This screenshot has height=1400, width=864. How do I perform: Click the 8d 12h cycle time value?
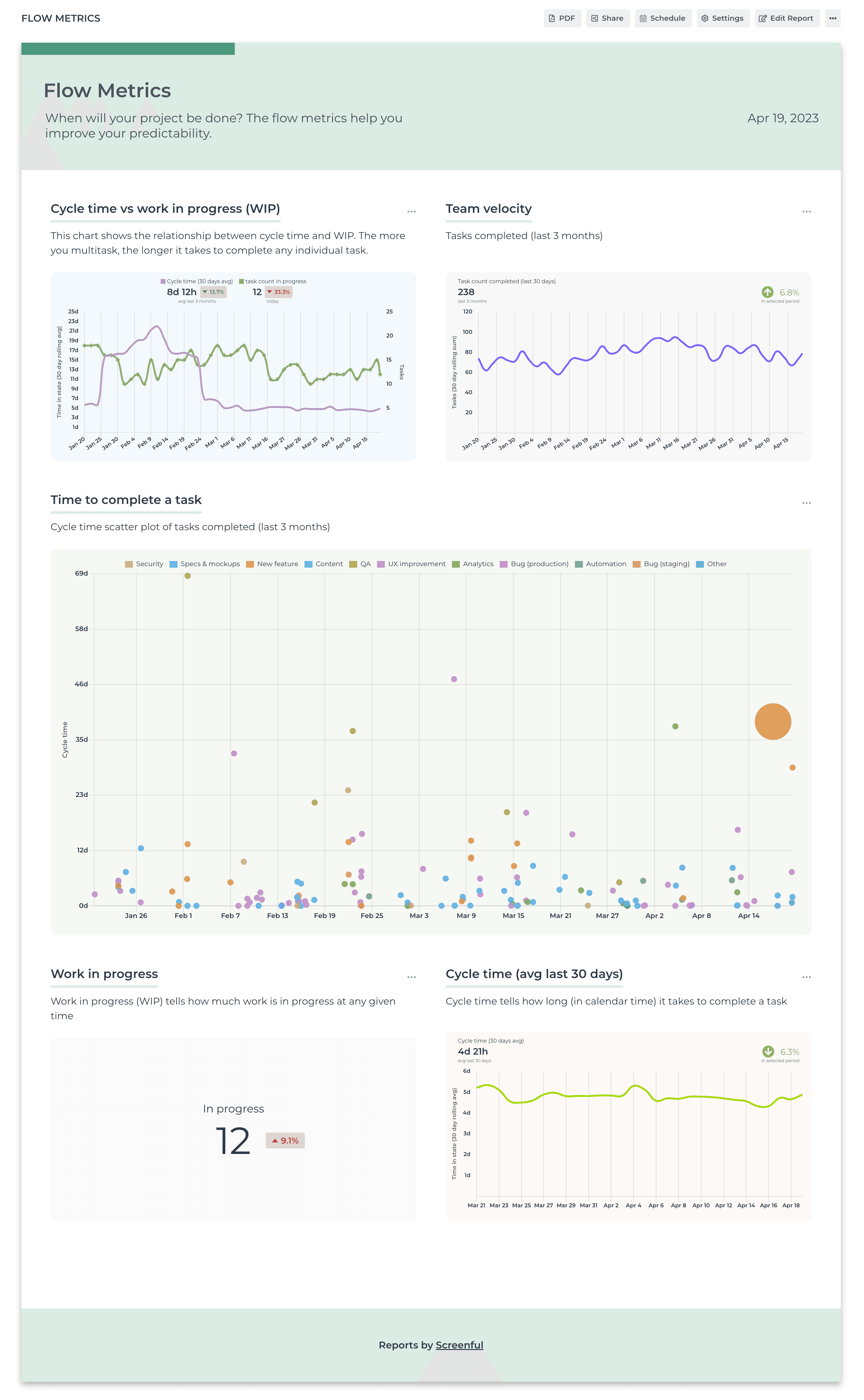(181, 292)
